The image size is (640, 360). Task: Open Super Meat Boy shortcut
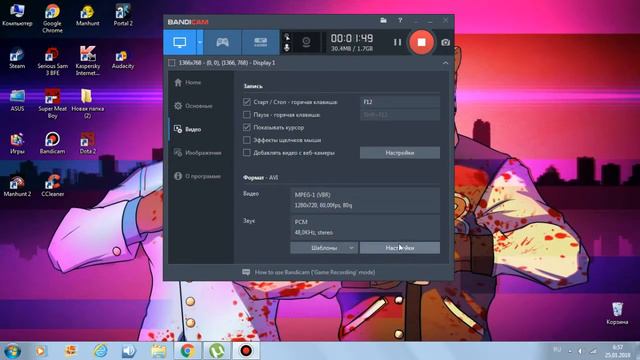point(52,103)
